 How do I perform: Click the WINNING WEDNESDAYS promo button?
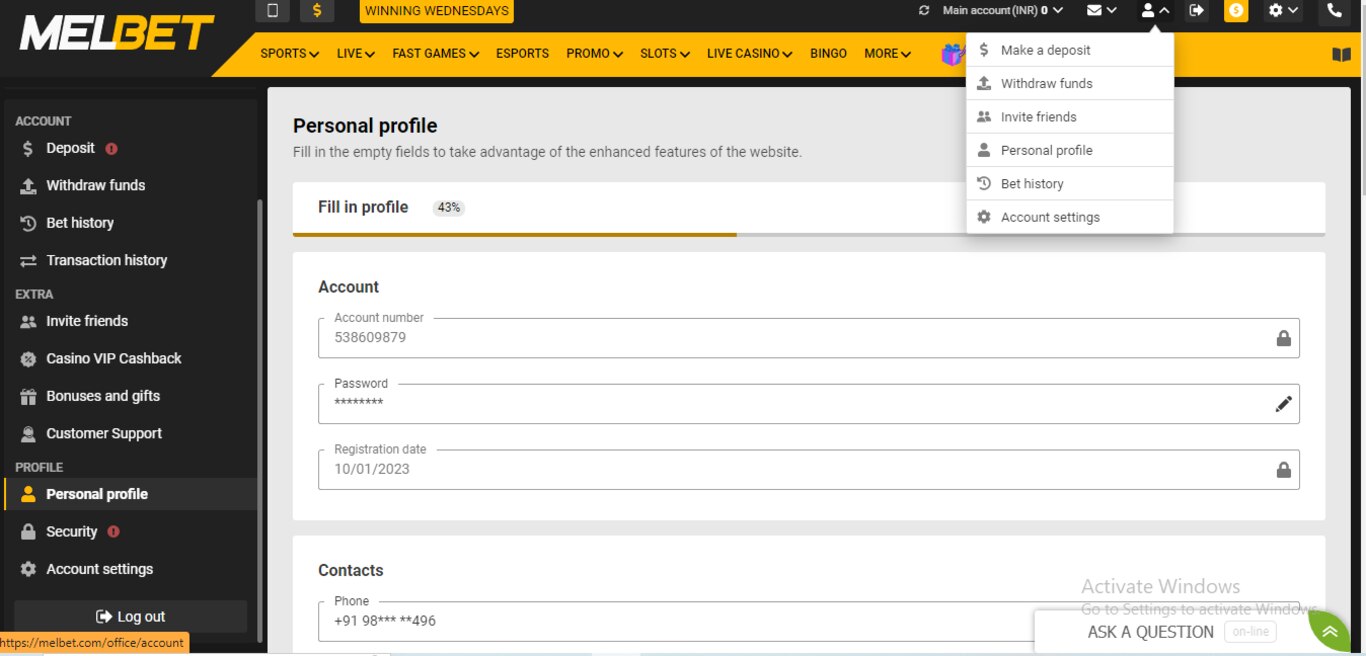coord(436,11)
